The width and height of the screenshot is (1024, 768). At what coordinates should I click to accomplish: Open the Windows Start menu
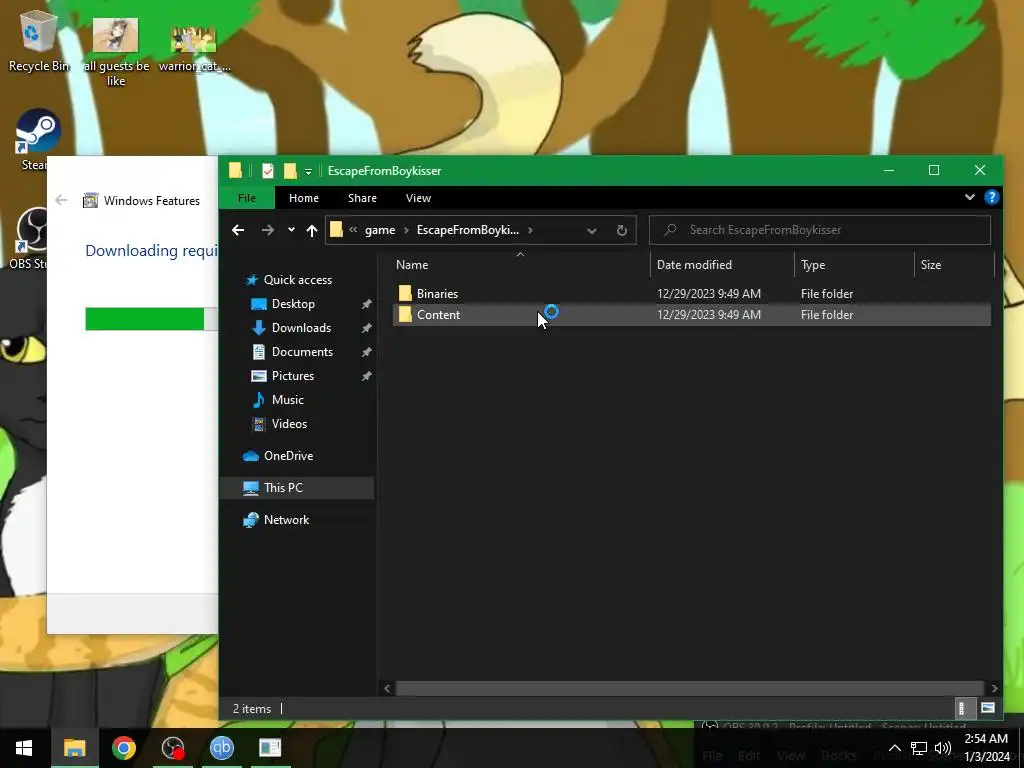pos(24,748)
